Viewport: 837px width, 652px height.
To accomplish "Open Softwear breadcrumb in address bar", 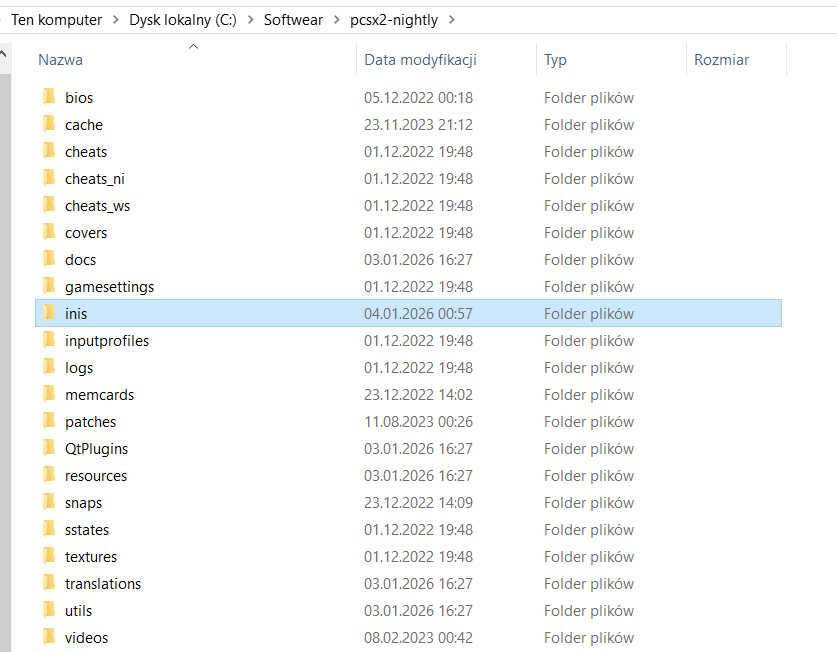I will [x=293, y=20].
